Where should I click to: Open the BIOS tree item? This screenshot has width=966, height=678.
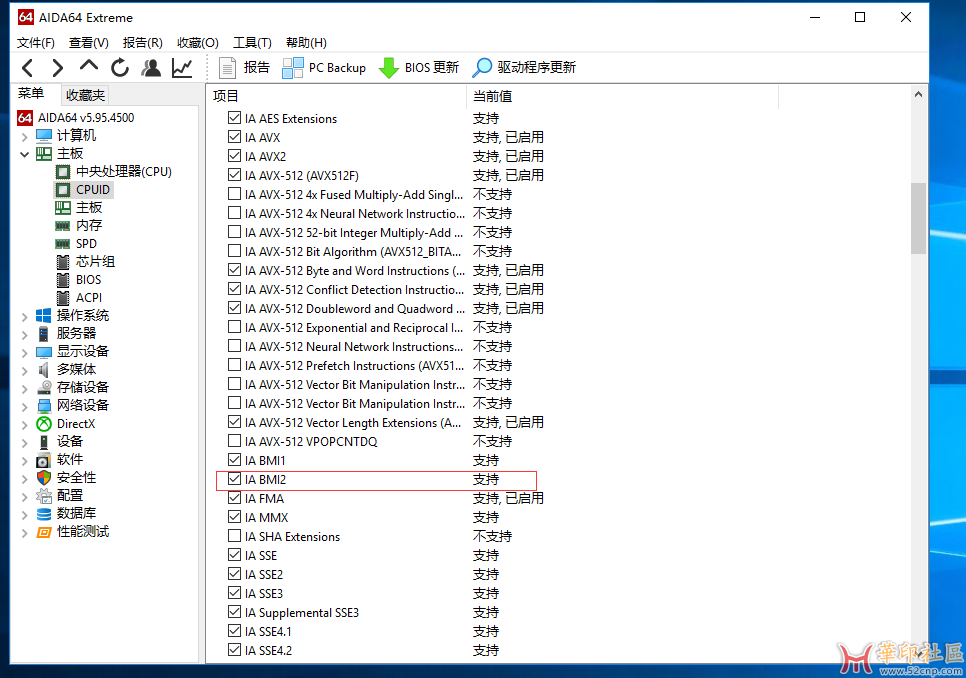pyautogui.click(x=79, y=280)
